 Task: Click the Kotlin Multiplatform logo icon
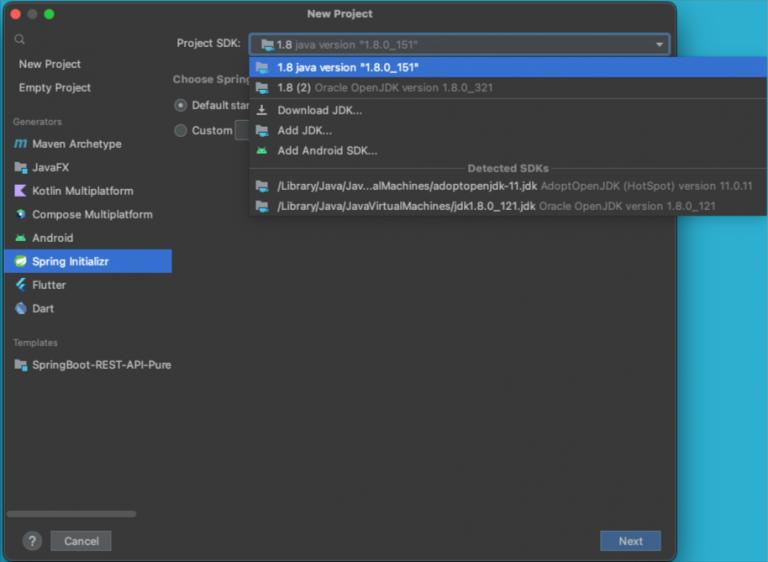tap(21, 191)
